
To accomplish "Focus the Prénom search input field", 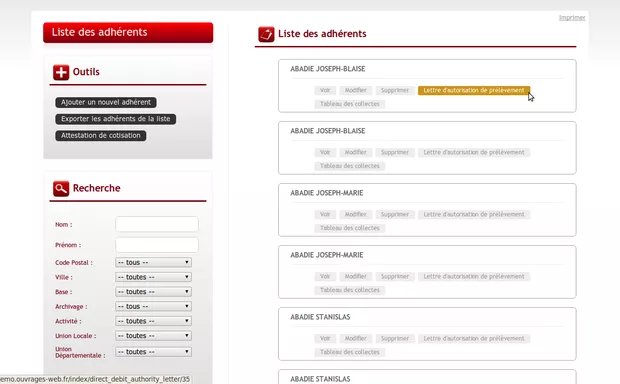I will point(157,245).
